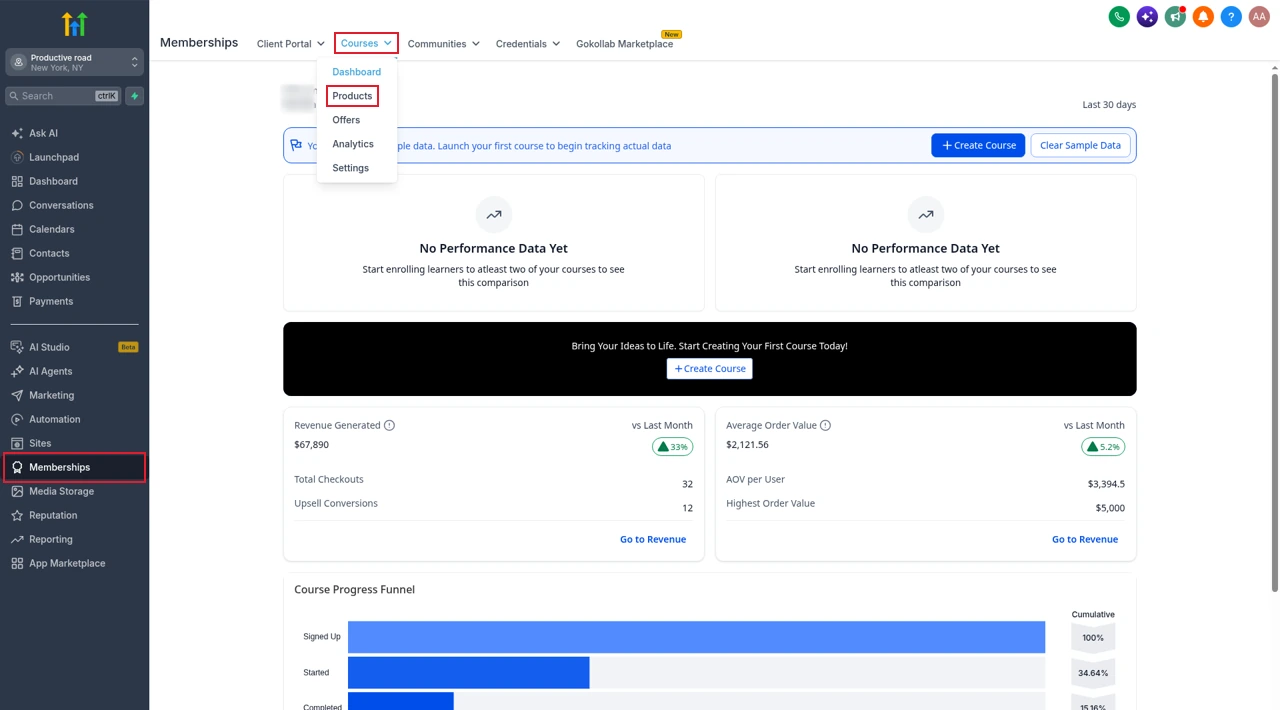Viewport: 1280px width, 710px height.
Task: Open the megaphone announcements icon
Action: [1175, 17]
